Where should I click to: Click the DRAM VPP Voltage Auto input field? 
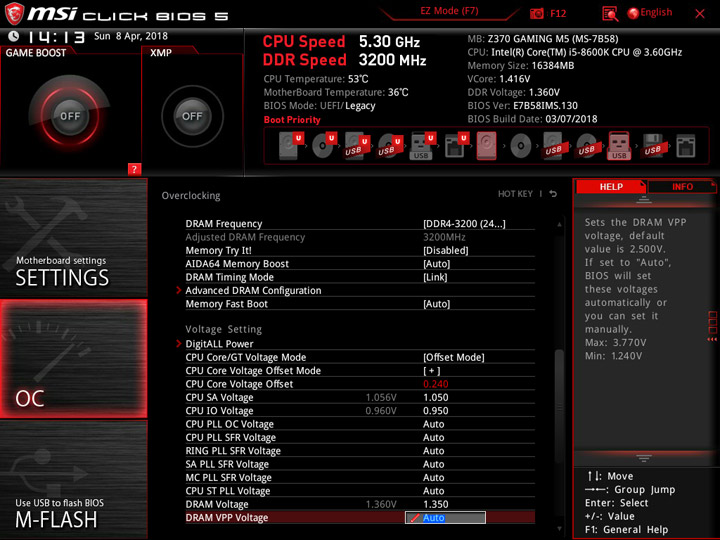(445, 518)
